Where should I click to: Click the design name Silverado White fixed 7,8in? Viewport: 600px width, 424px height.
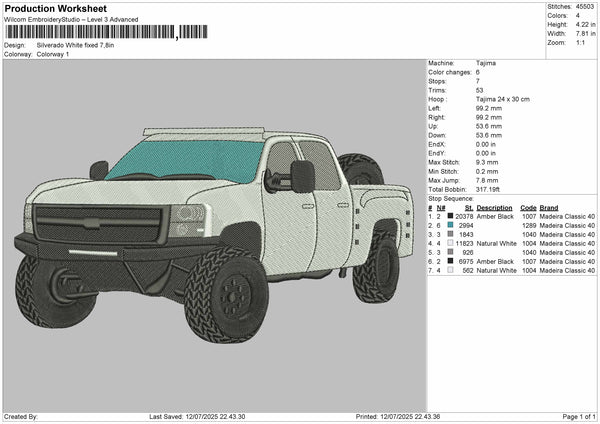pyautogui.click(x=75, y=45)
